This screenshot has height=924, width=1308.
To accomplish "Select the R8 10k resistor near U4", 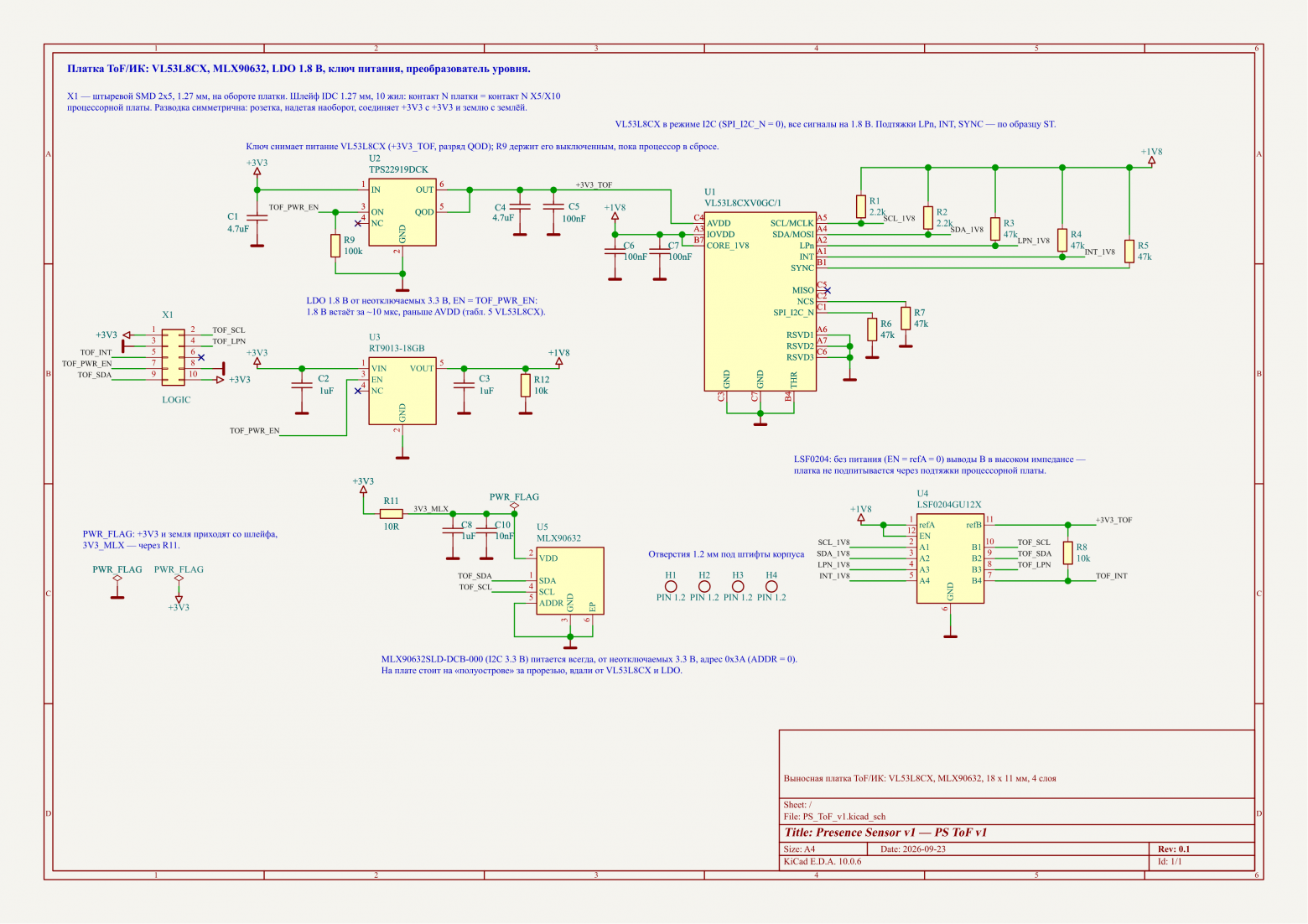I will [1067, 553].
